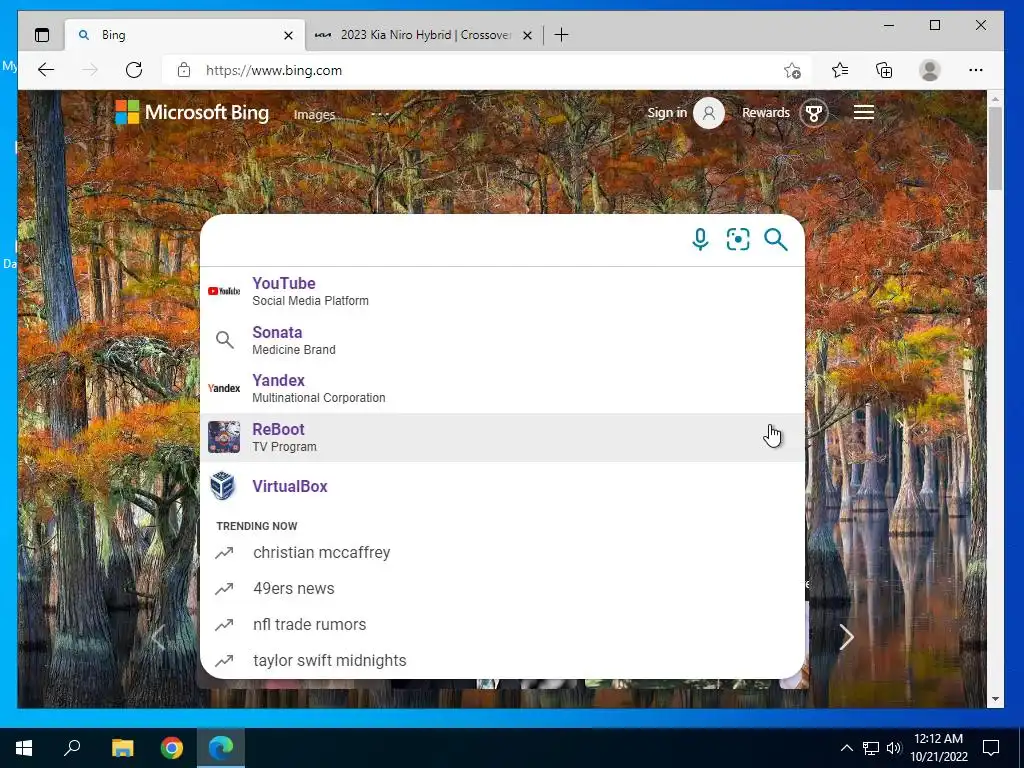This screenshot has height=768, width=1024.
Task: Open File Explorer from taskbar
Action: point(122,748)
